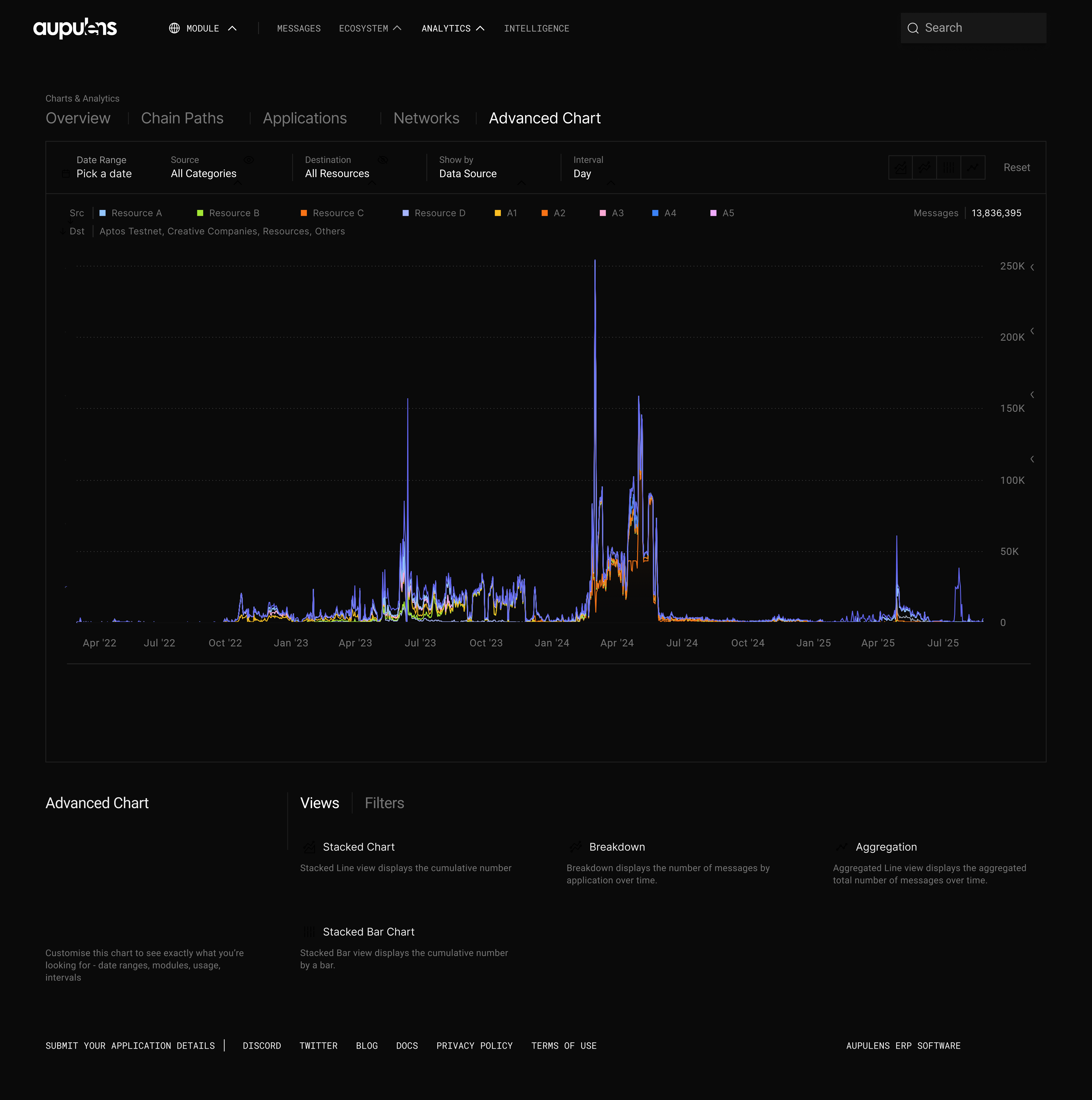Image resolution: width=1092 pixels, height=1100 pixels.
Task: Click the globe icon next to Module
Action: tap(174, 28)
